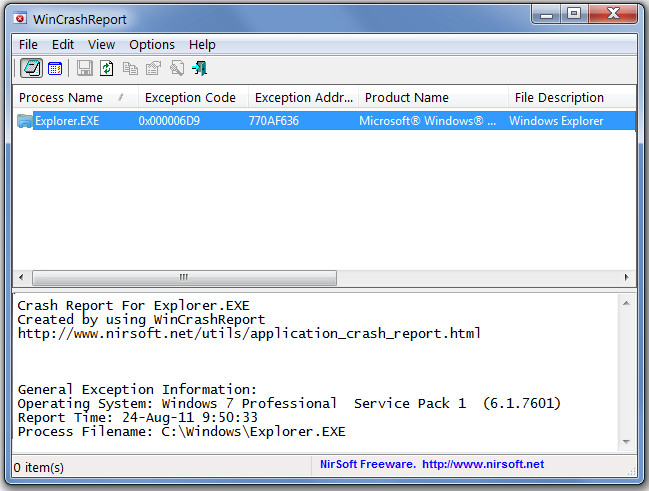Sort by the File Description column header

(572, 98)
